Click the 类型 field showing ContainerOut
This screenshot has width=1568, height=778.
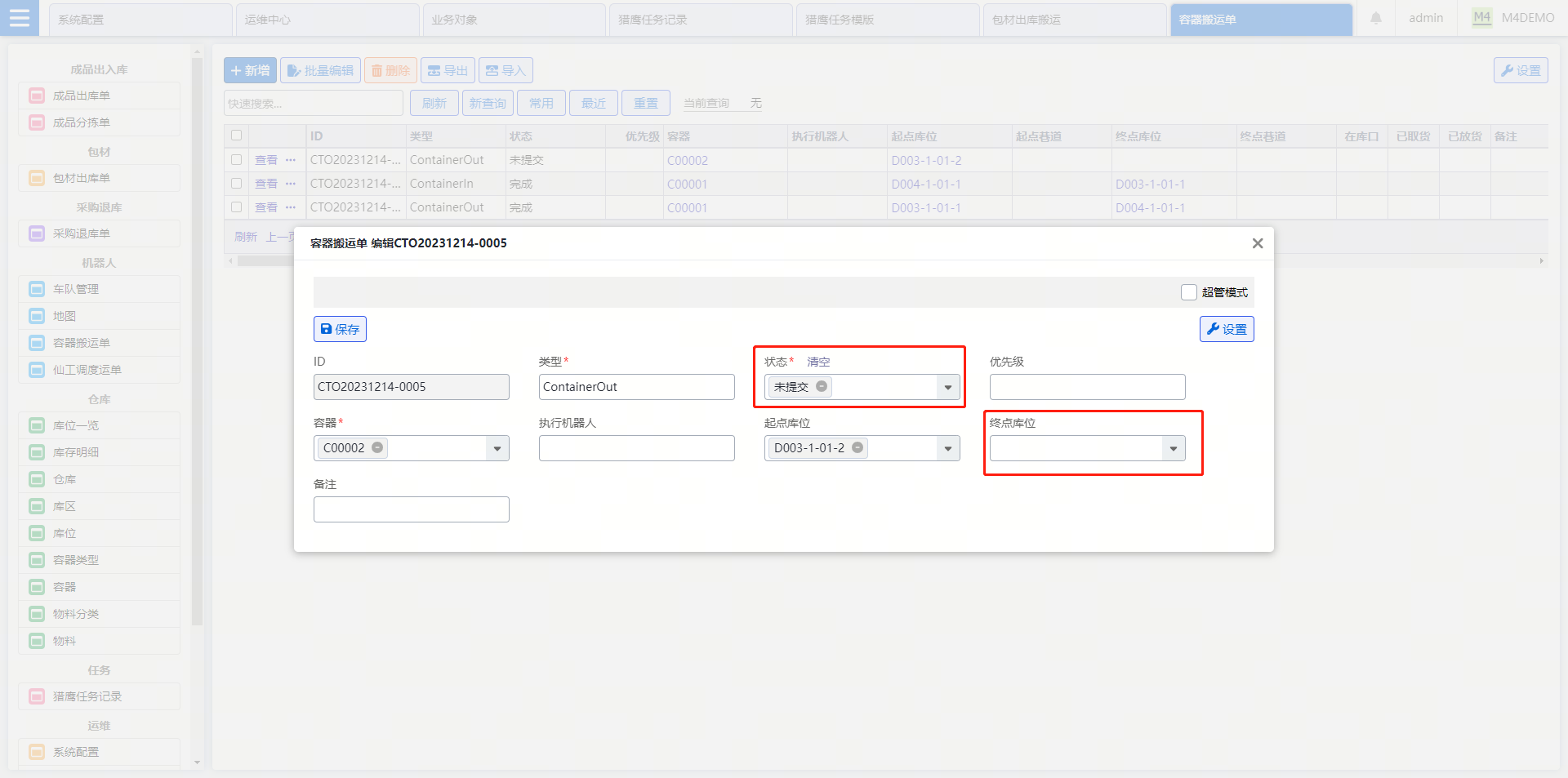636,387
